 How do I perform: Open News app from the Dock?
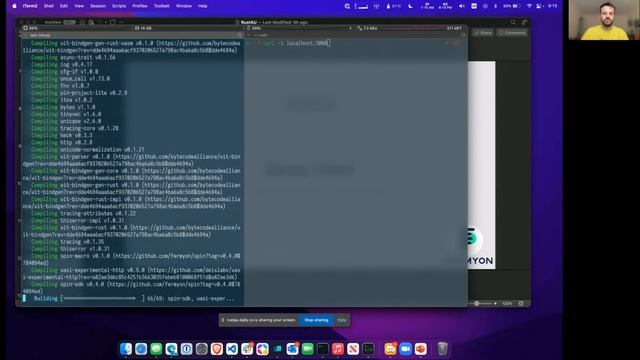coord(353,349)
